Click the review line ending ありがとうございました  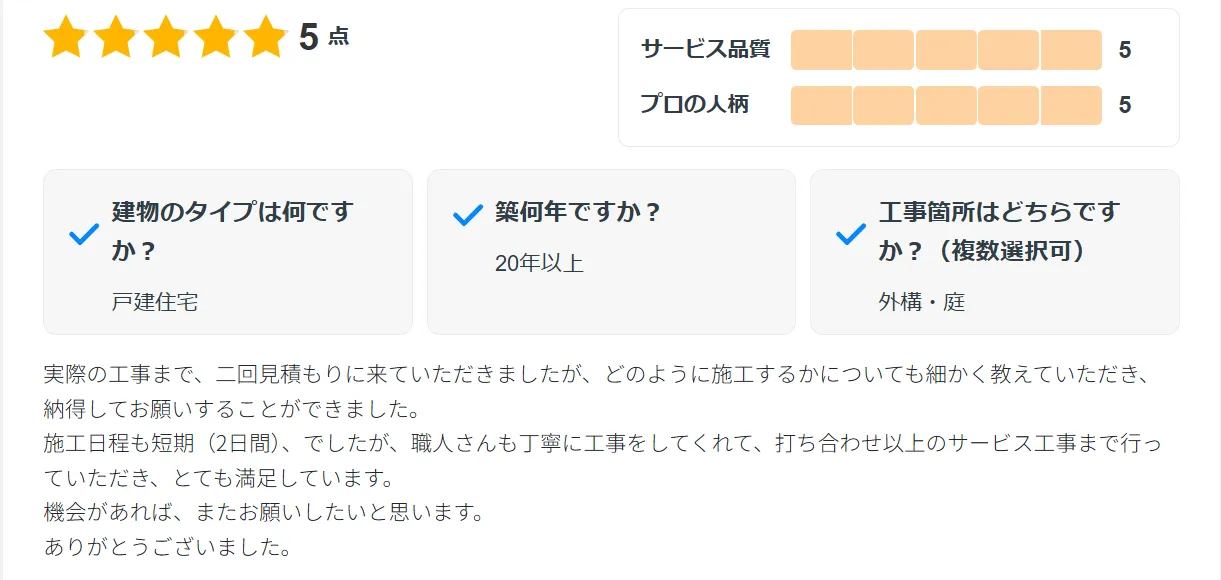coord(168,548)
